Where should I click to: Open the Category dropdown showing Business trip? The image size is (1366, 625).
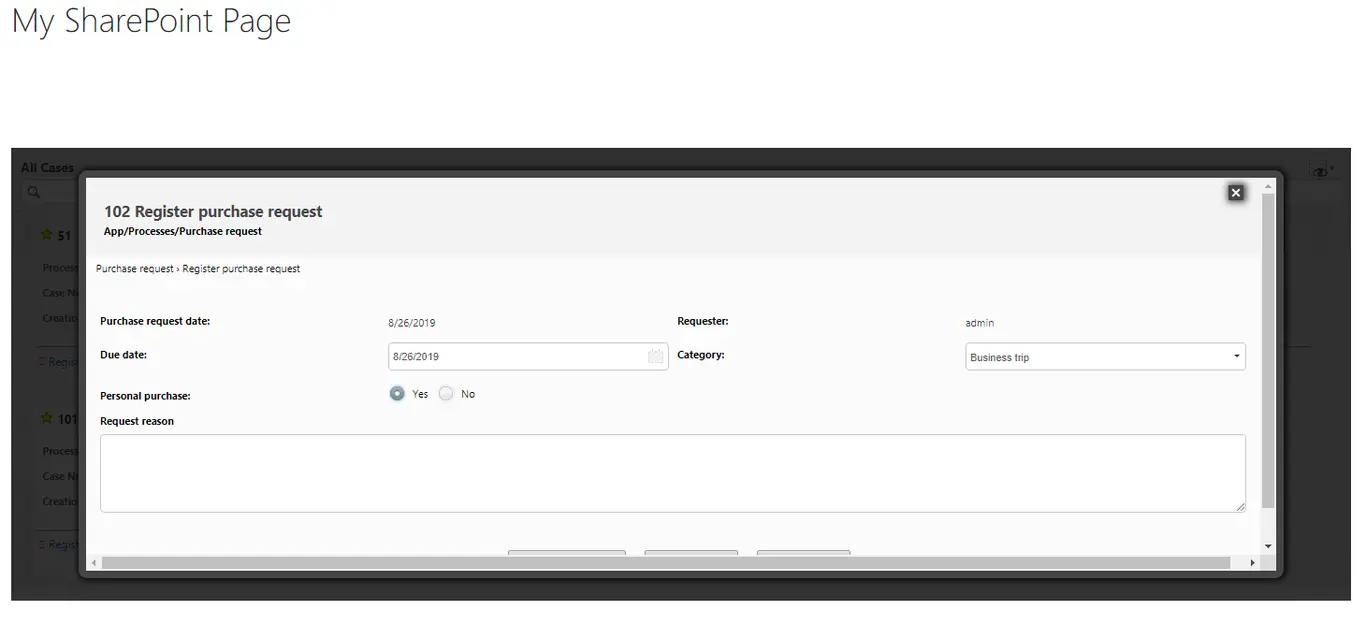point(1105,357)
